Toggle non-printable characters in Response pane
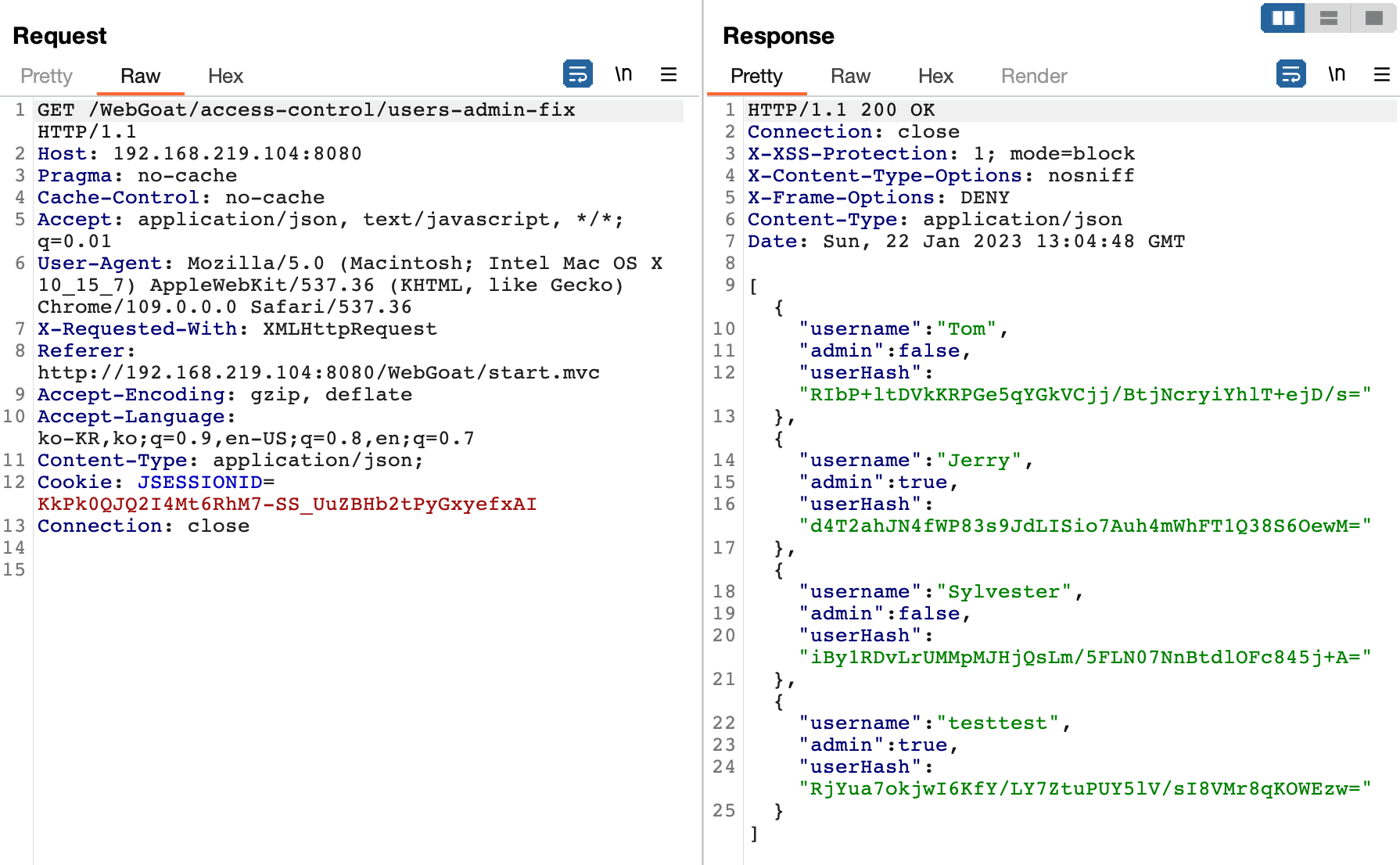The height and width of the screenshot is (865, 1400). click(1337, 74)
